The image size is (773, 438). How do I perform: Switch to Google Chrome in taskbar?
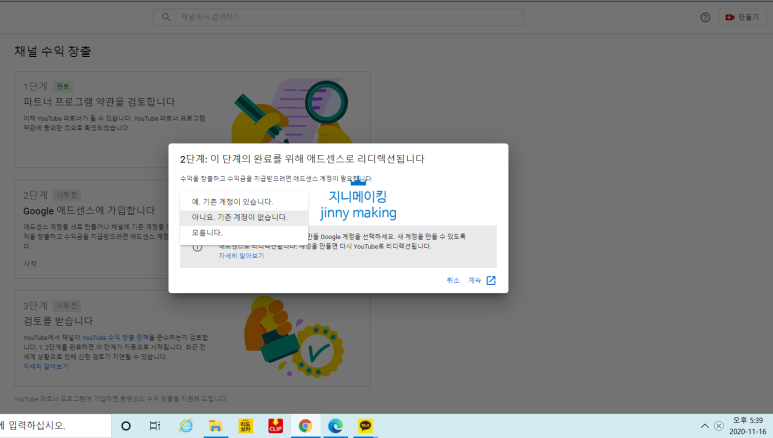click(305, 426)
